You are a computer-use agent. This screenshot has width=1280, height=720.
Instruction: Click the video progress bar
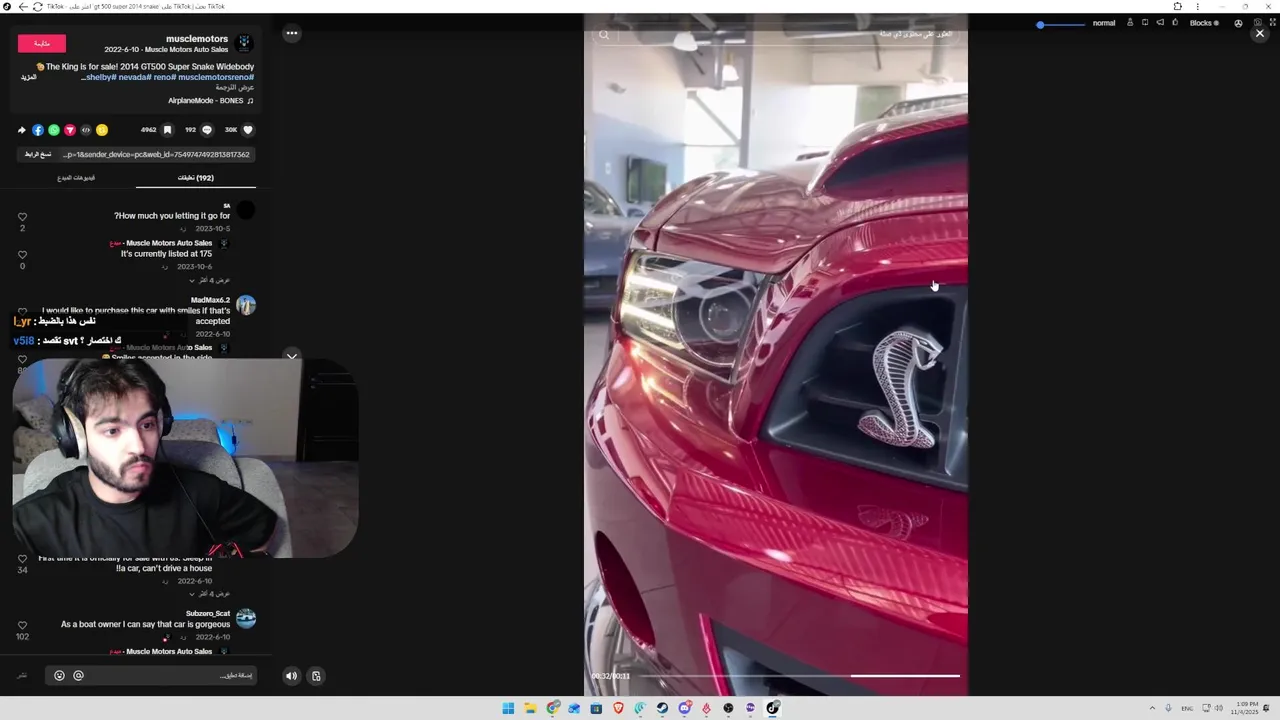tap(798, 676)
